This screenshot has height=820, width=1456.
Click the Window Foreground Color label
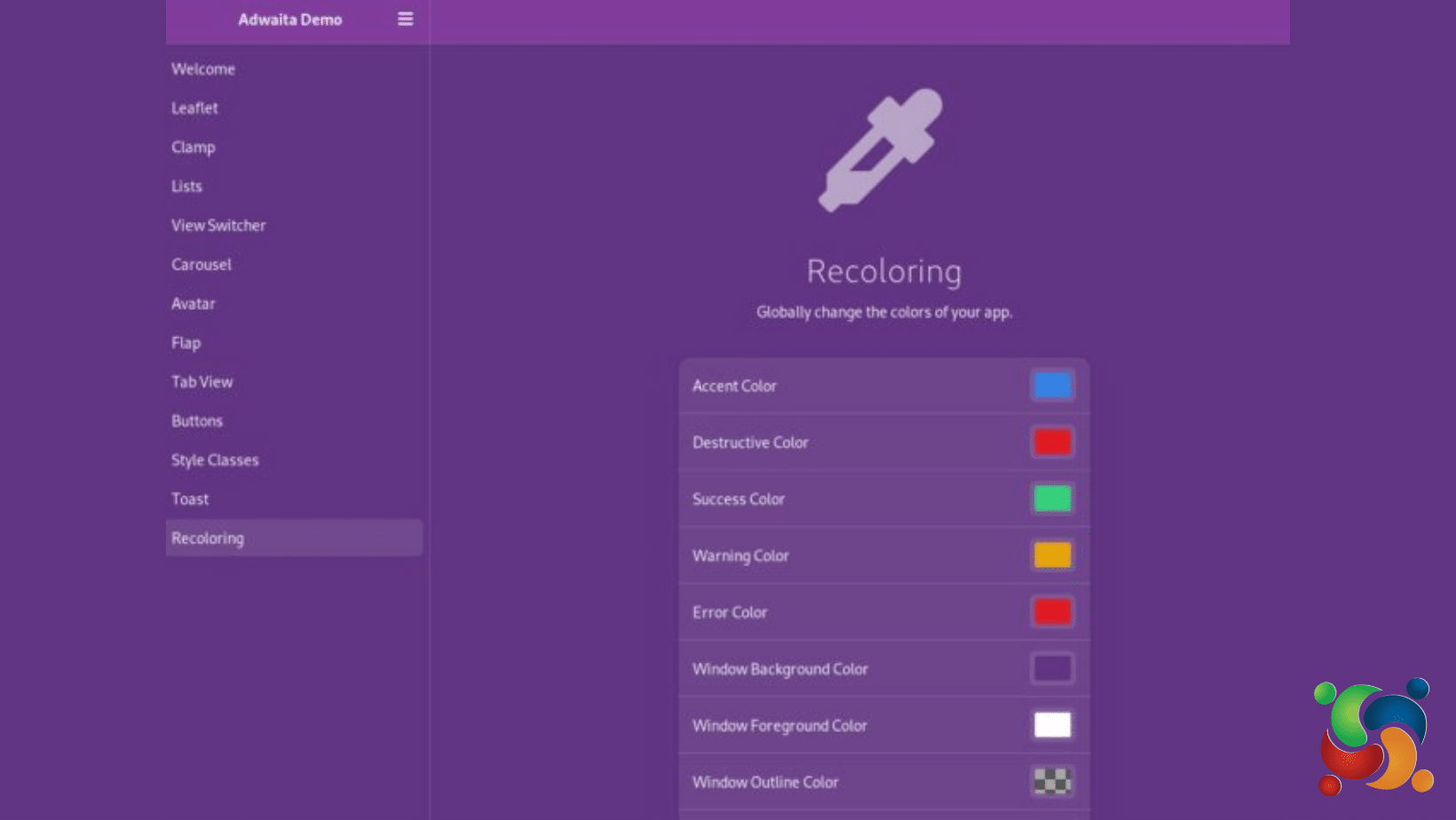click(779, 726)
